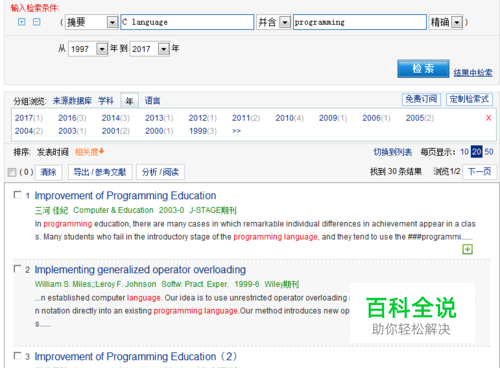Add a search condition row with plus icon

tap(22, 22)
